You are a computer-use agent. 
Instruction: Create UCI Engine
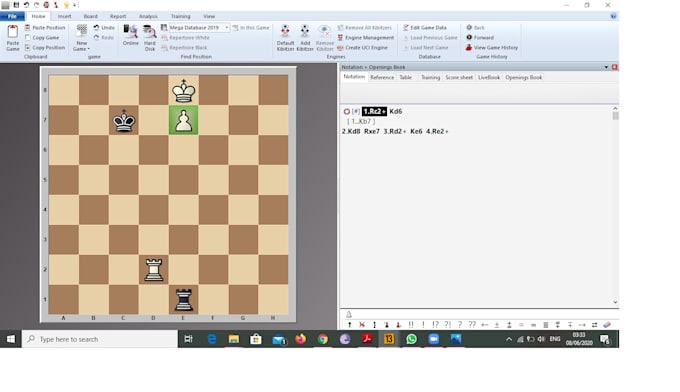363,48
